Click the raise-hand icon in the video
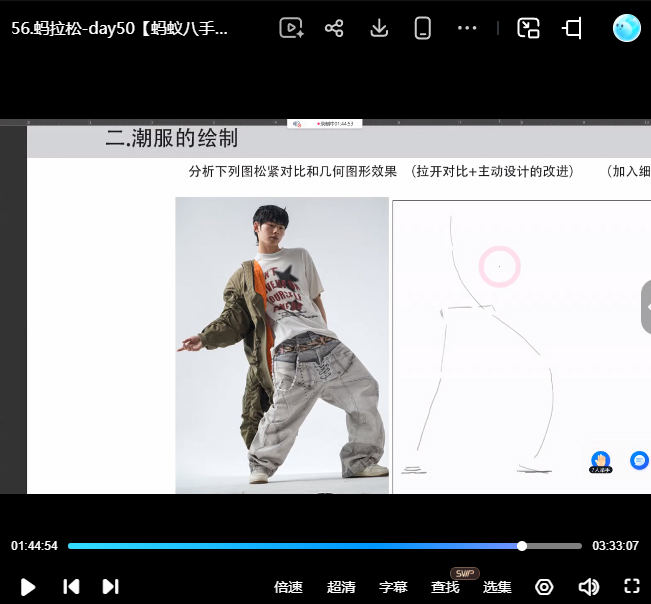Image resolution: width=651 pixels, height=604 pixels. pyautogui.click(x=600, y=462)
